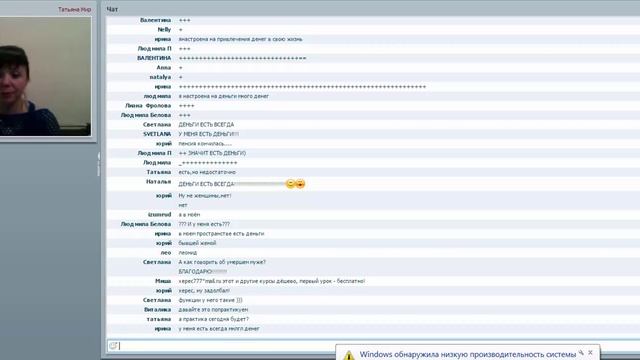Select the Nelly '+' message
The height and width of the screenshot is (360, 640).
tap(180, 30)
